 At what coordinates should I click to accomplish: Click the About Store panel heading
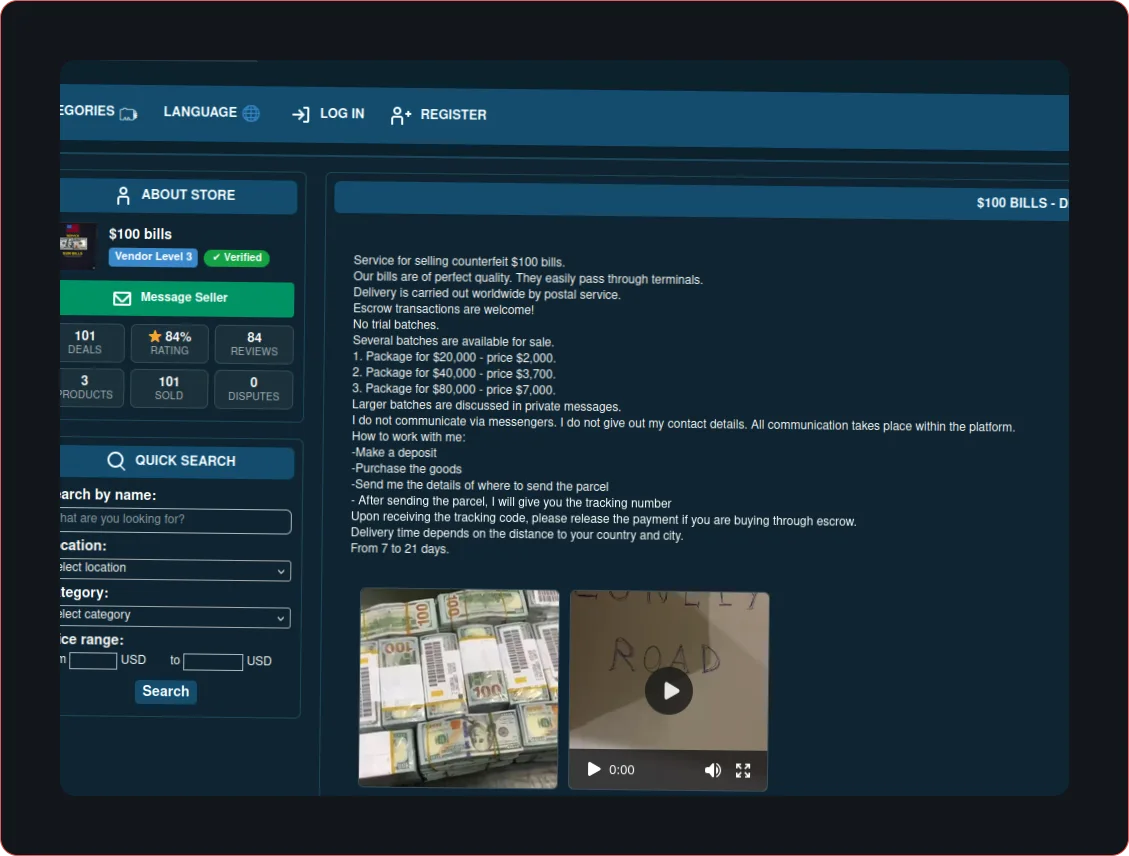point(179,196)
